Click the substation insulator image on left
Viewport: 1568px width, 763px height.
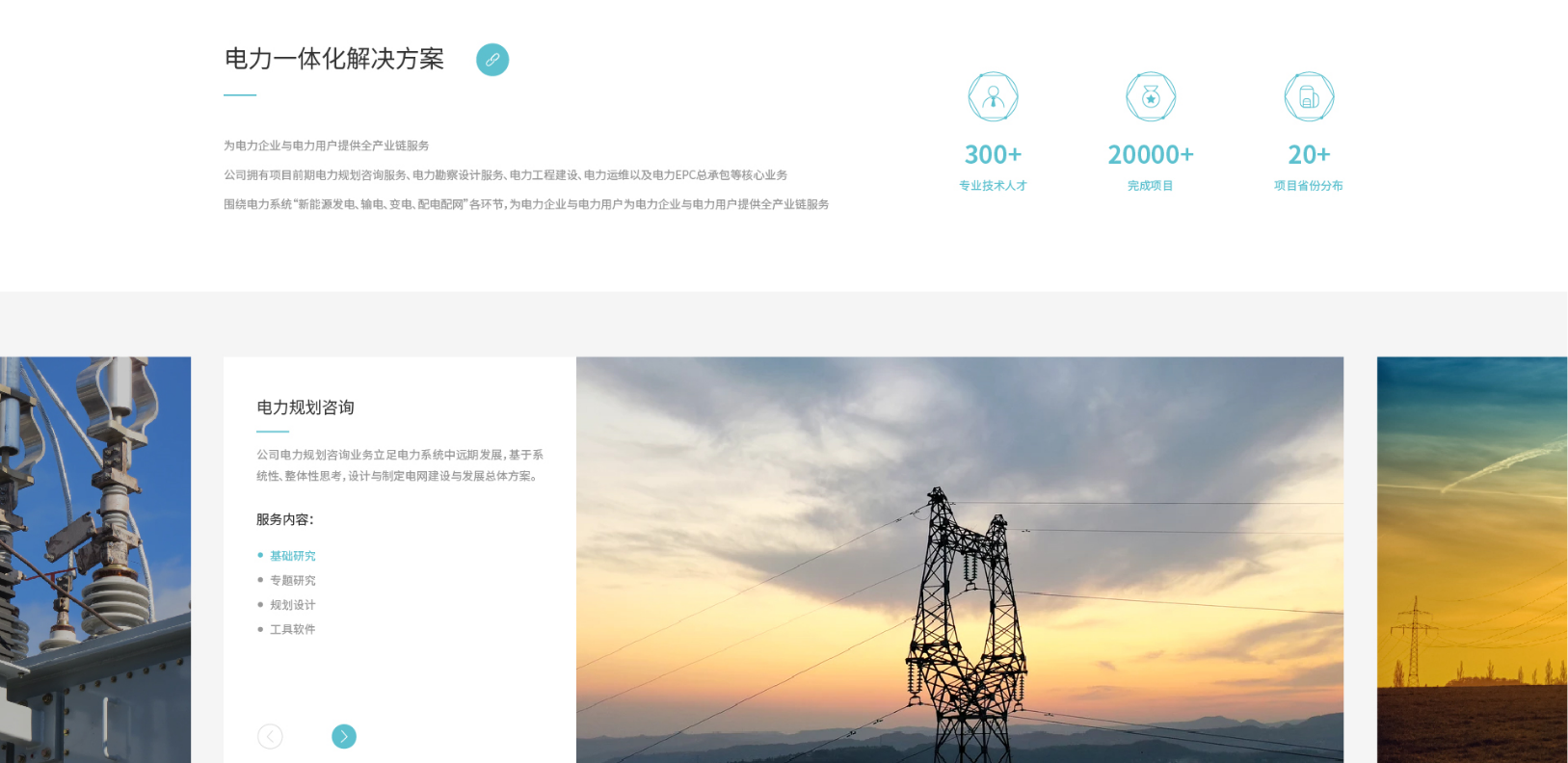[x=95, y=560]
